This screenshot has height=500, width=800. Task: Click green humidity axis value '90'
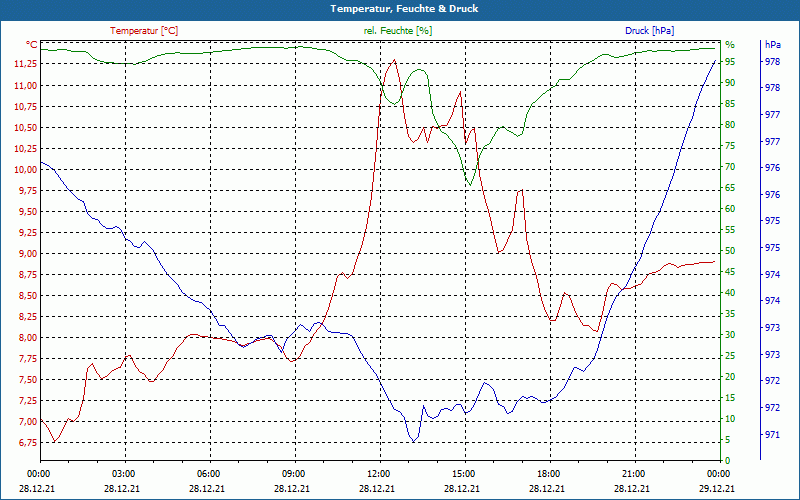point(730,83)
